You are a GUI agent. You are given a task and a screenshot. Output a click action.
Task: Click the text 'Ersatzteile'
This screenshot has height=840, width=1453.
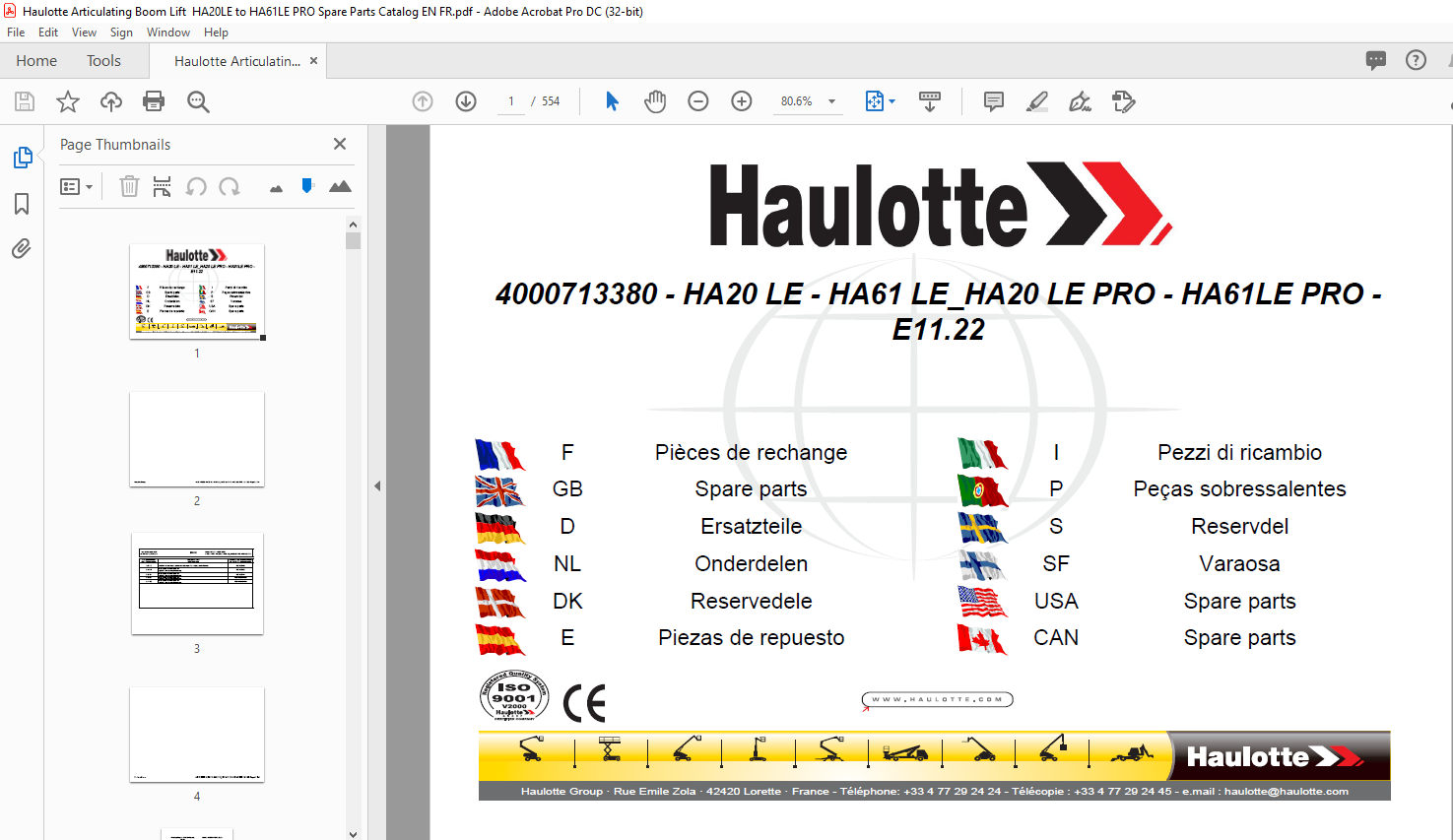coord(751,526)
